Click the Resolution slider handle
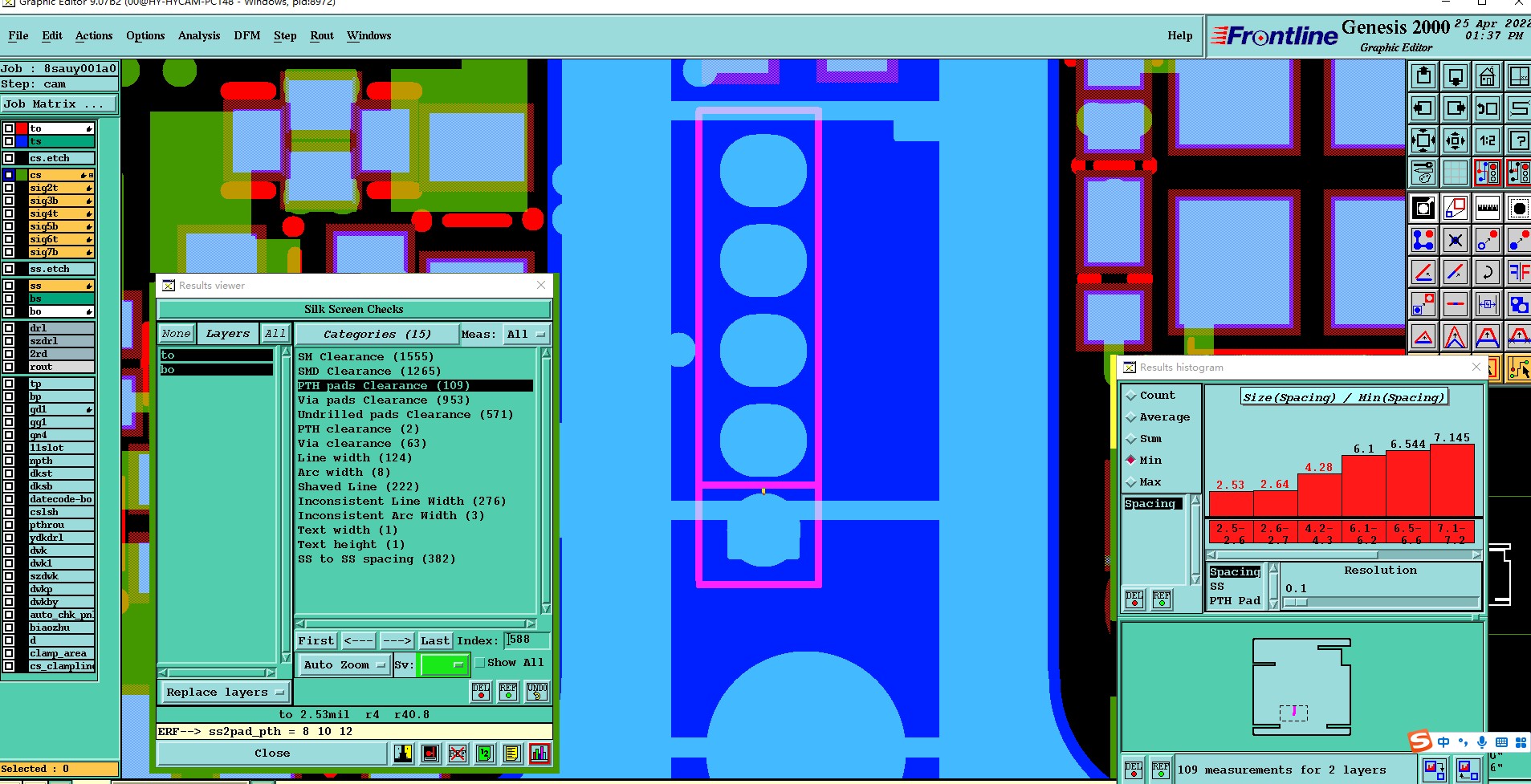Screen dimensions: 1531x784 pyautogui.click(x=1296, y=603)
